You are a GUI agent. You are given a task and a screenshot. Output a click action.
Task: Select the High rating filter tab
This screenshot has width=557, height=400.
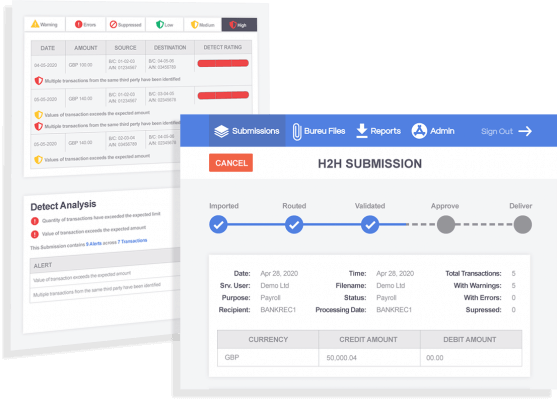[239, 25]
